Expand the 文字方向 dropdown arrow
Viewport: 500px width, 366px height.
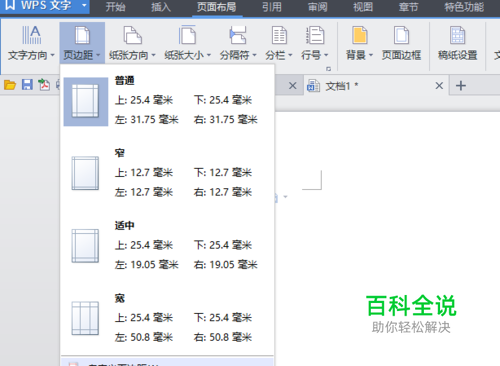coord(52,55)
